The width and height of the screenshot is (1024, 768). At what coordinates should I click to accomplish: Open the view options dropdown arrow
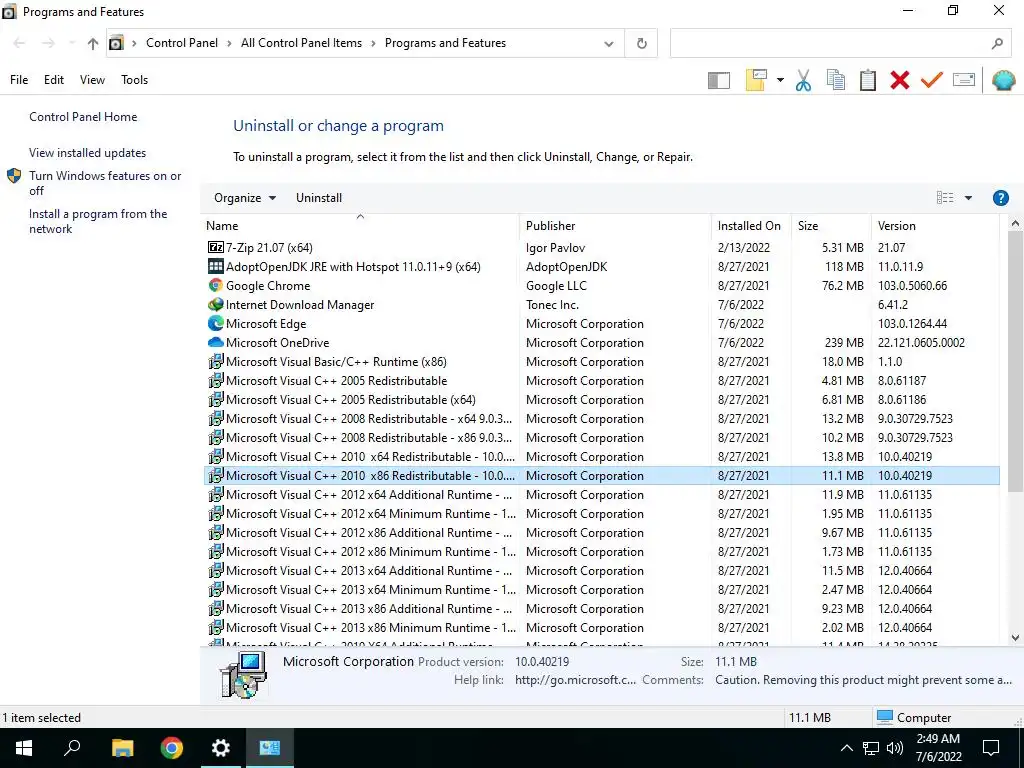click(968, 198)
